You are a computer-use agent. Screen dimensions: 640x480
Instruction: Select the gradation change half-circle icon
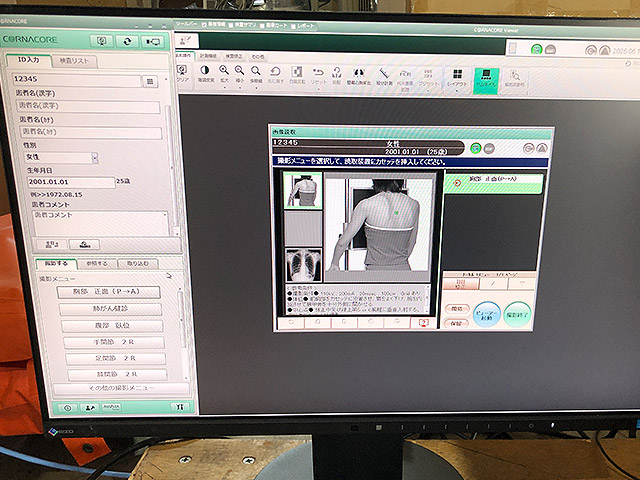205,70
